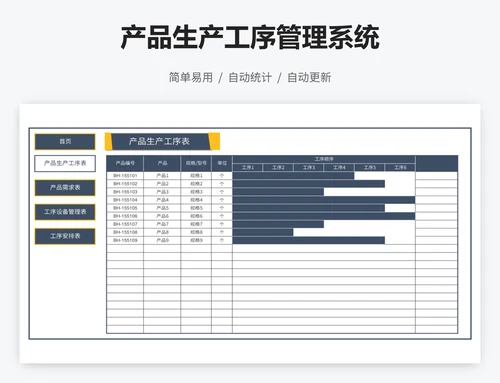Open the 首页 navigation button
The image size is (500, 383).
tap(65, 141)
